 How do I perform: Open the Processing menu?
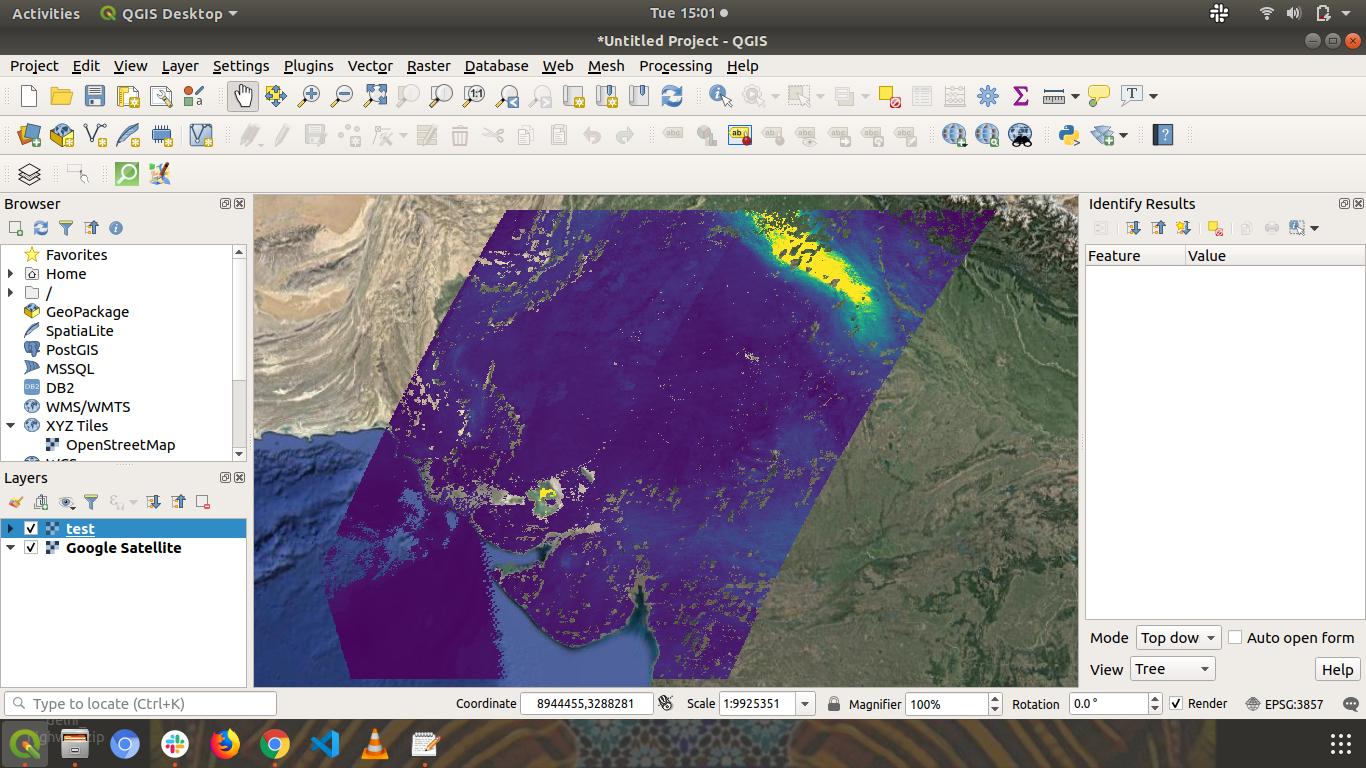point(676,66)
